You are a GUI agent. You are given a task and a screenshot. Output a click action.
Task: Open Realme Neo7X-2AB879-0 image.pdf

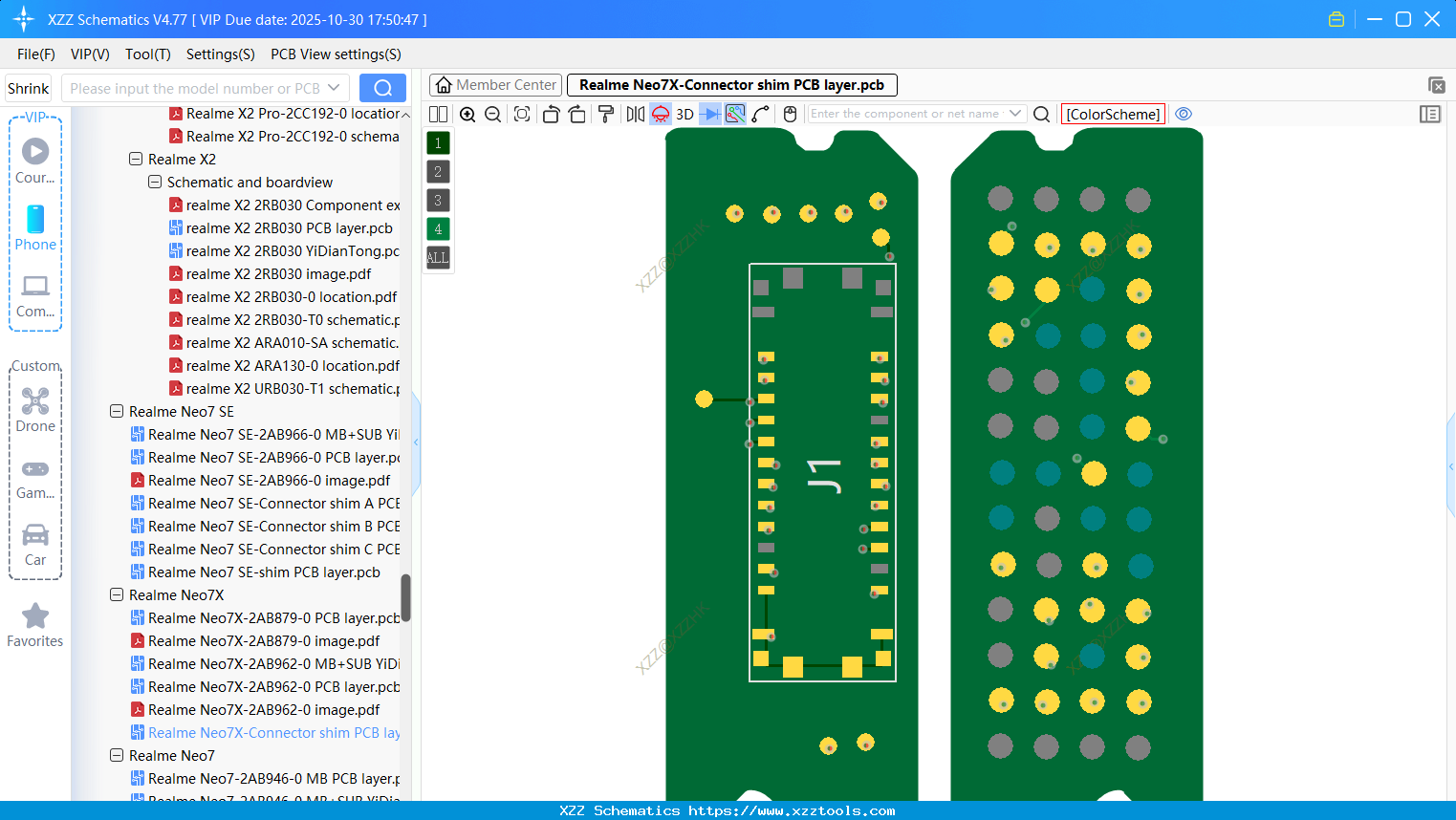[x=255, y=640]
